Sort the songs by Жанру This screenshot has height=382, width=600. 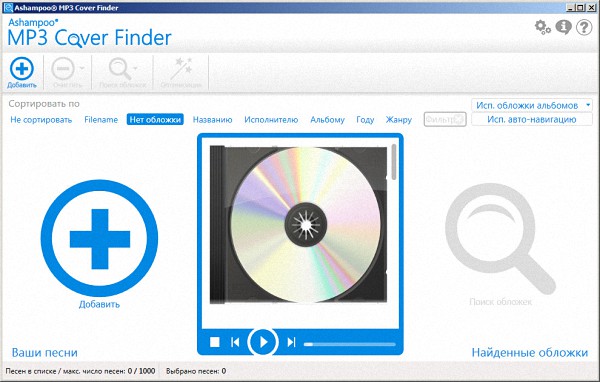[x=398, y=120]
